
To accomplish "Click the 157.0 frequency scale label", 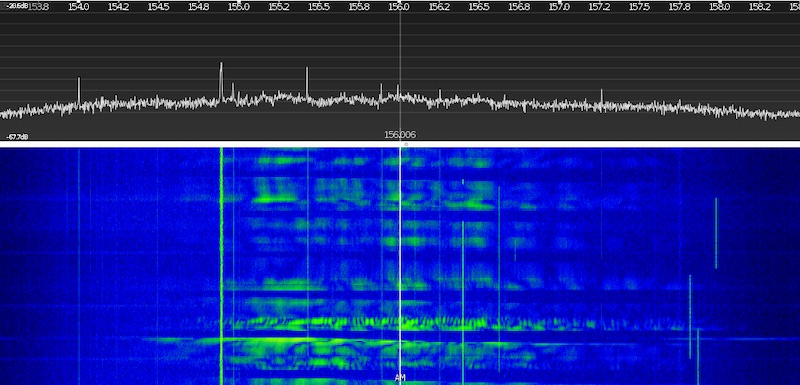I will pyautogui.click(x=559, y=7).
